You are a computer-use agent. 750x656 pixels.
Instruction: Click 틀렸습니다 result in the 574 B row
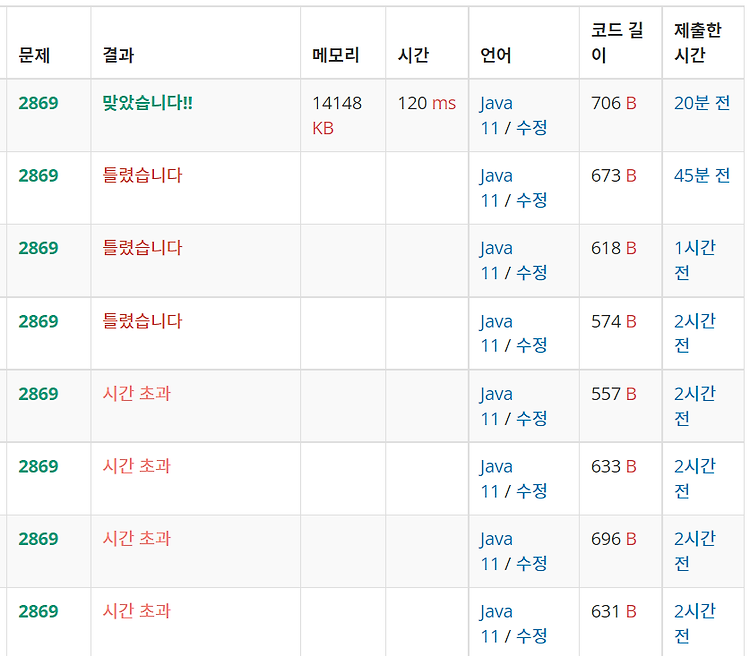[x=142, y=321]
